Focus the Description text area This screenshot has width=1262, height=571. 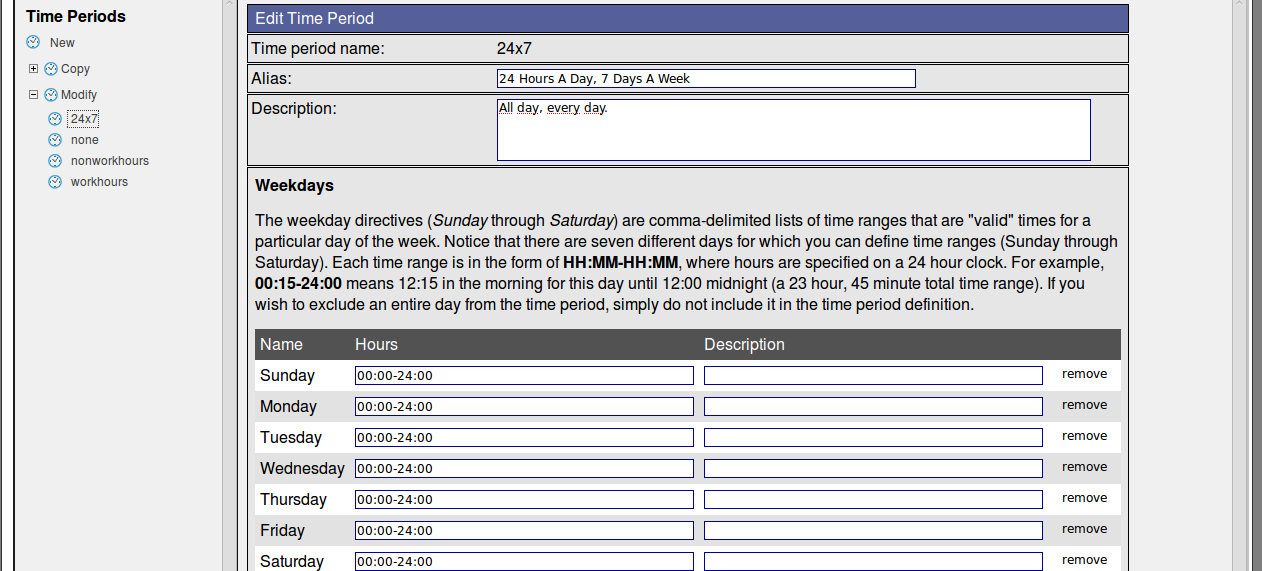793,130
